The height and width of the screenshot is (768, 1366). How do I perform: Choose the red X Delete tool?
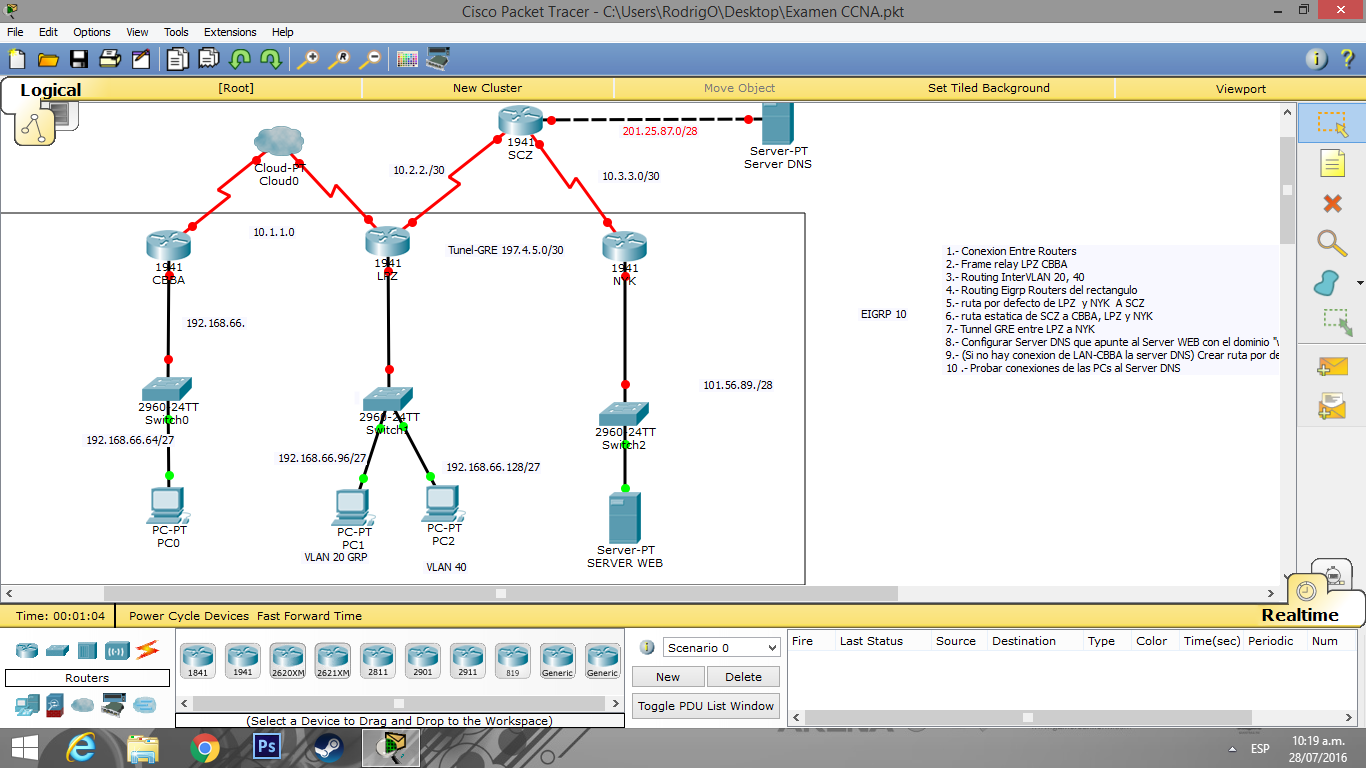[1331, 203]
